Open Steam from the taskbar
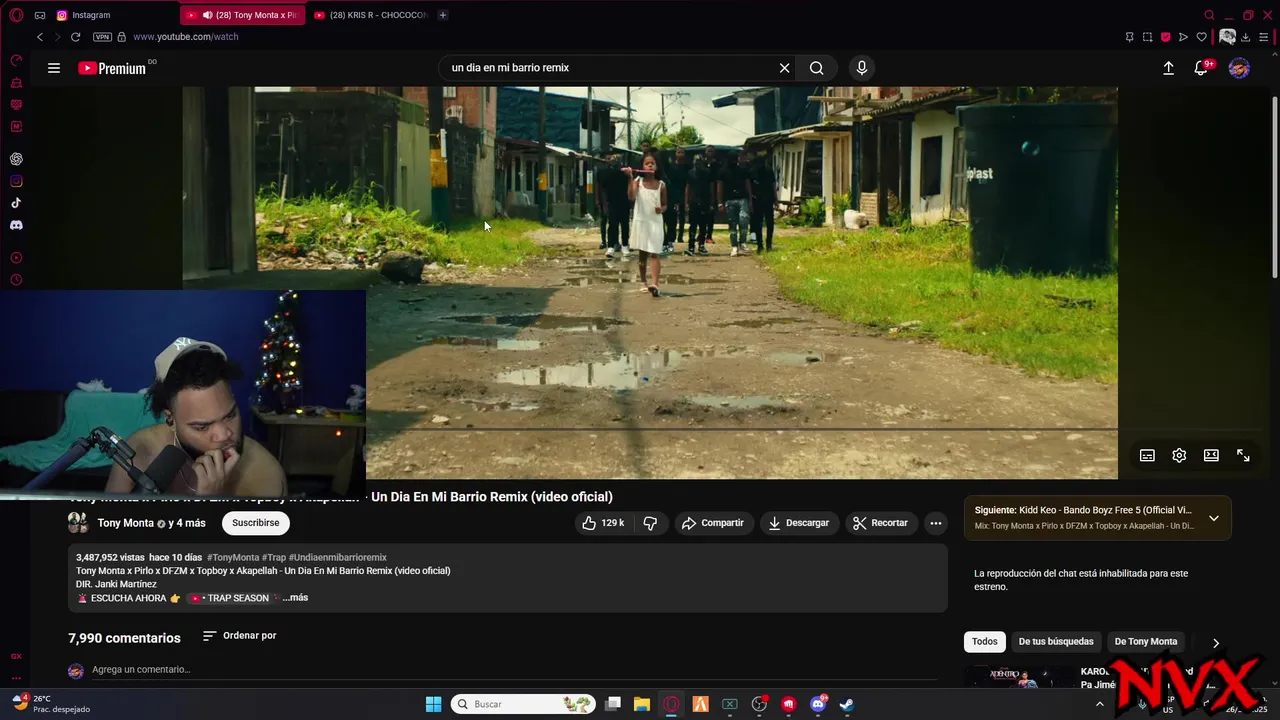 (x=846, y=704)
